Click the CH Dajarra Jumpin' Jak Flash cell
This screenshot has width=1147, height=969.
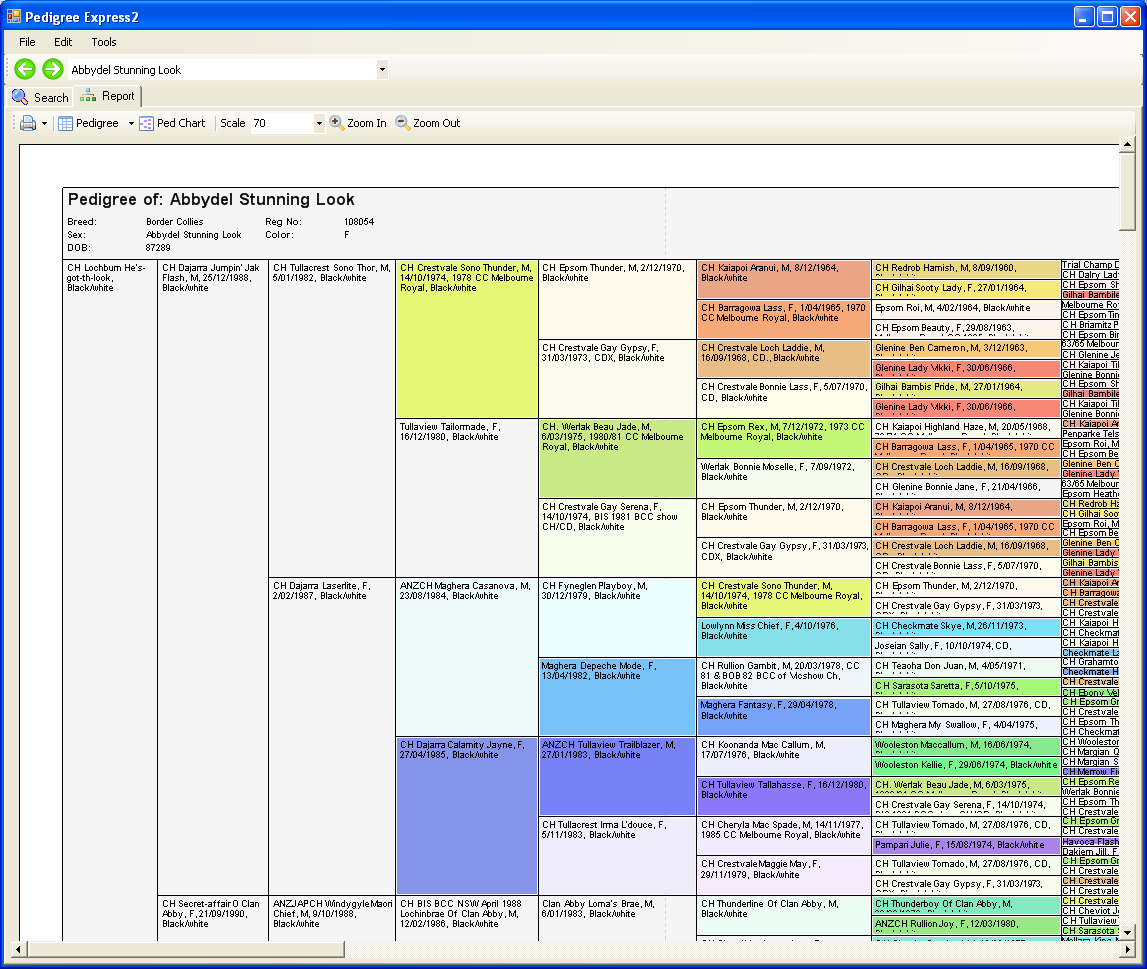tap(213, 578)
